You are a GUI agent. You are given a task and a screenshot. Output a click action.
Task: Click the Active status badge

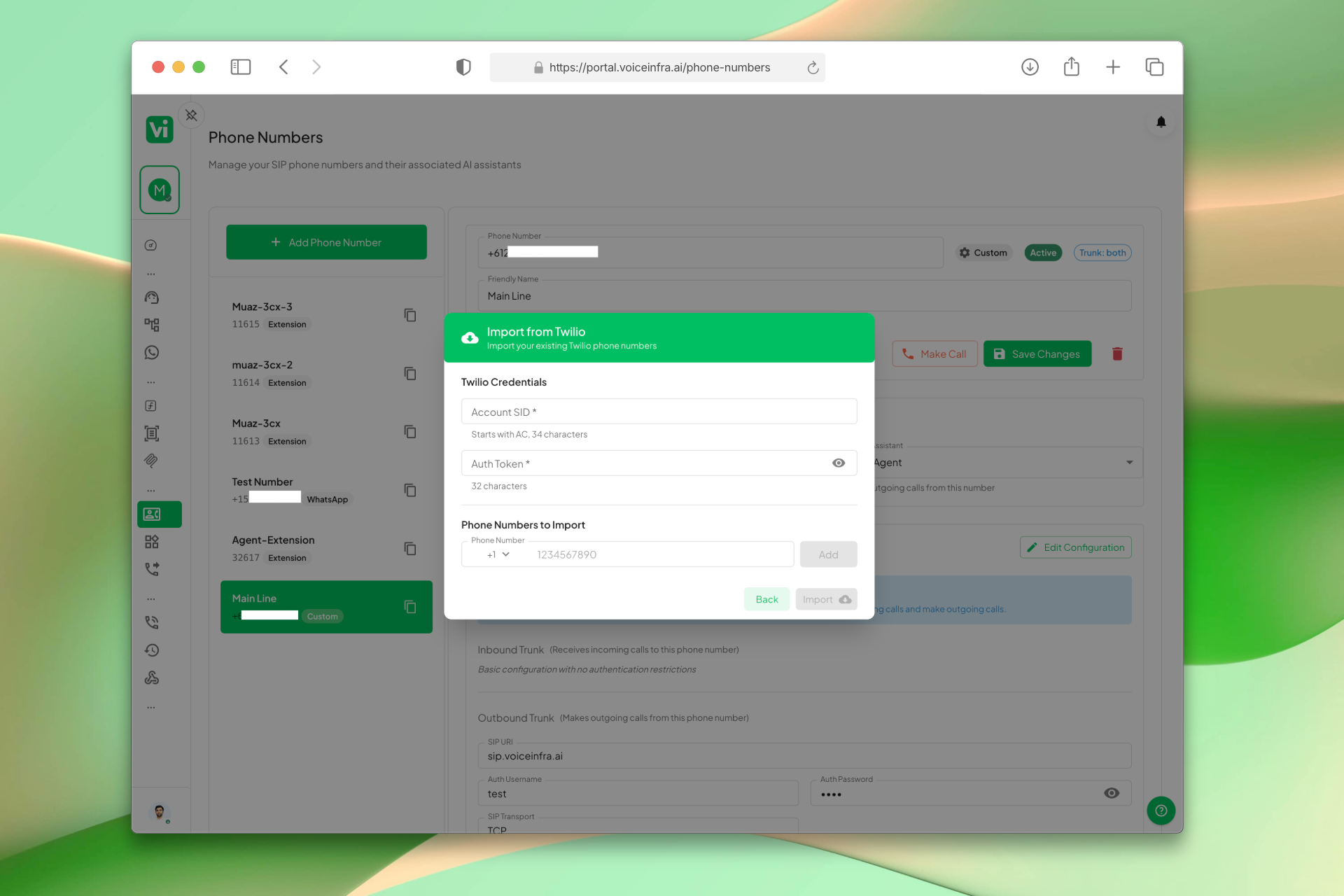click(x=1043, y=253)
